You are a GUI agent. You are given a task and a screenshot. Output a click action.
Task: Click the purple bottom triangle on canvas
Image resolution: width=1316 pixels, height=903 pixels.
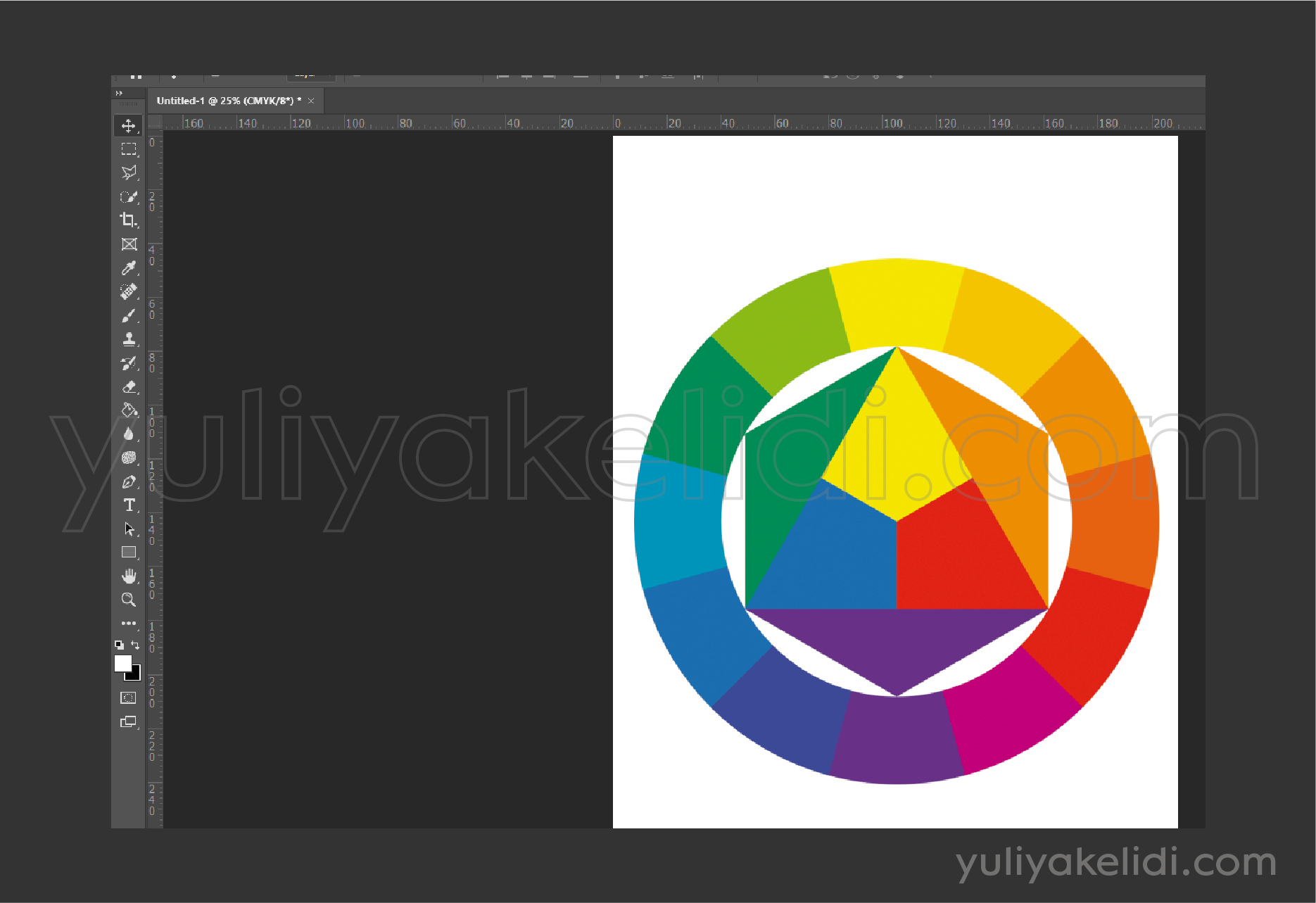point(897,644)
